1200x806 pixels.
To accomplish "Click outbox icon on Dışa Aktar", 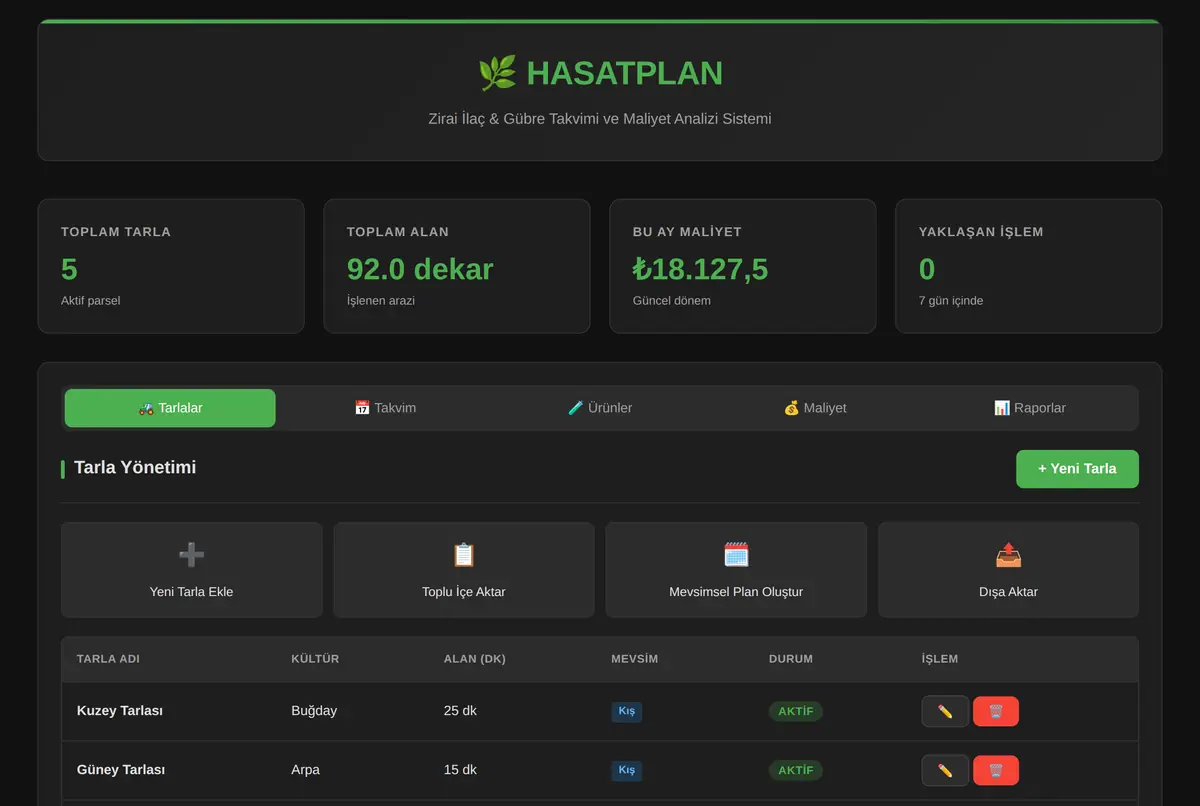I will click(1008, 554).
